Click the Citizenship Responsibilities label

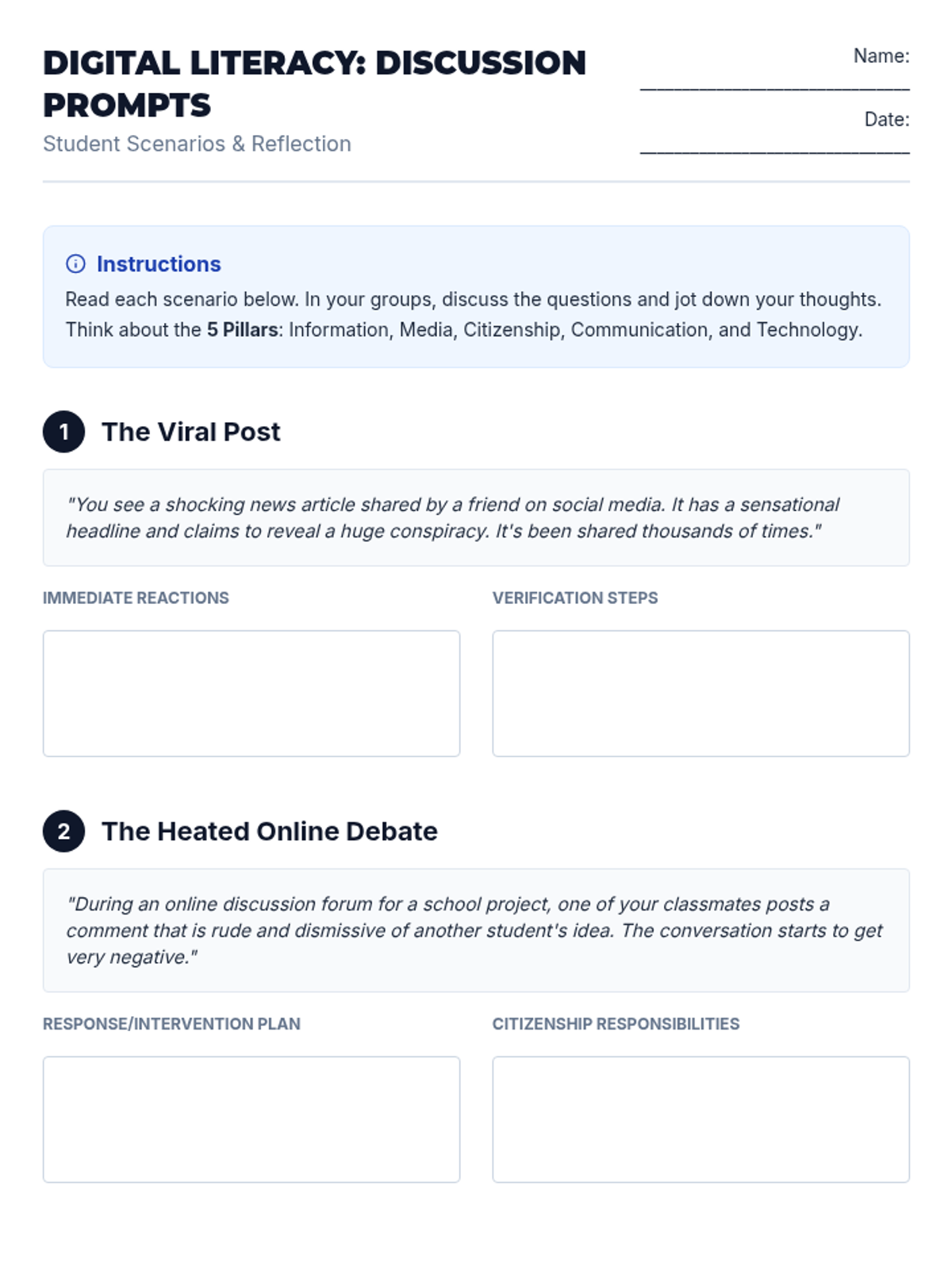click(x=616, y=1024)
